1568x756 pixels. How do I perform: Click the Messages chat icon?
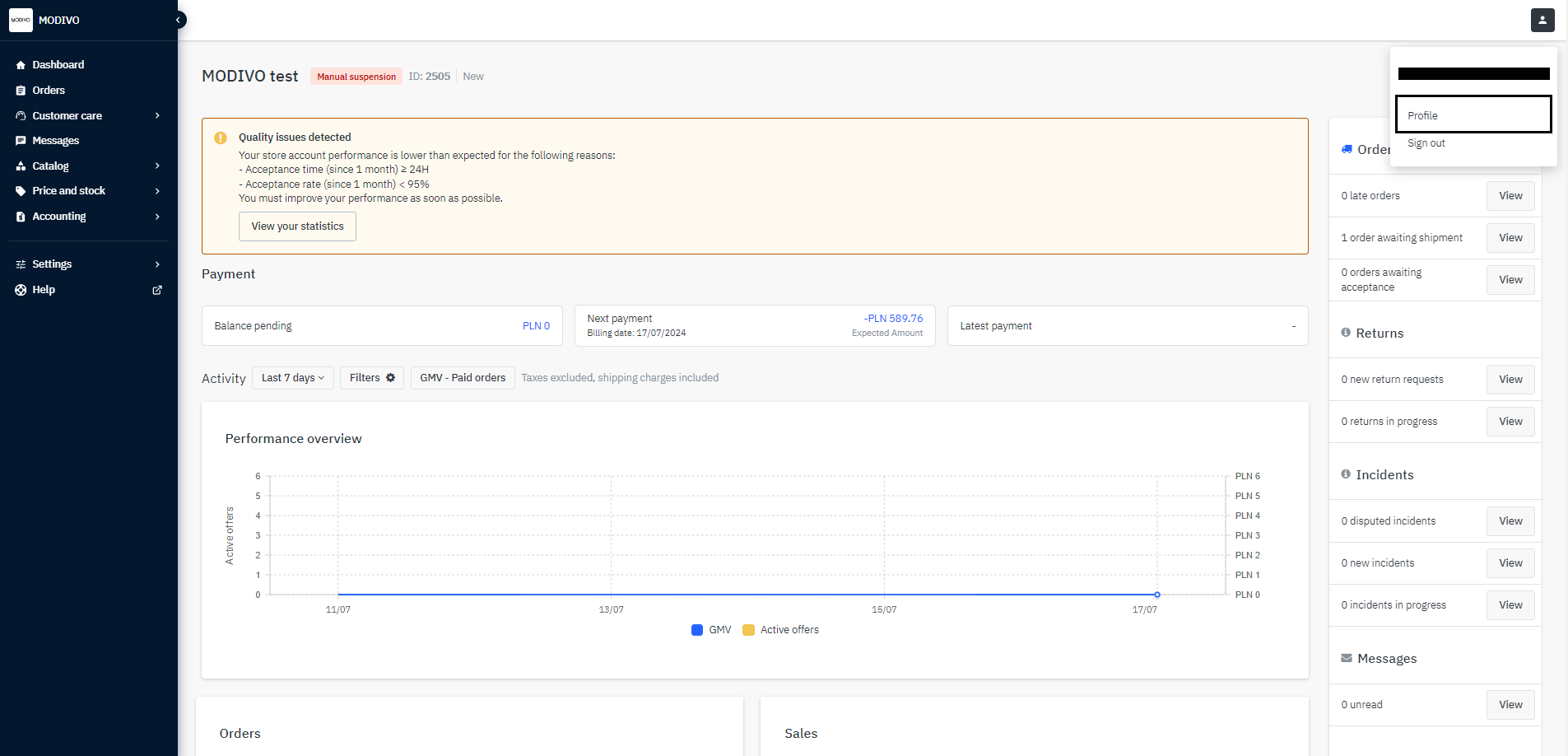[21, 141]
